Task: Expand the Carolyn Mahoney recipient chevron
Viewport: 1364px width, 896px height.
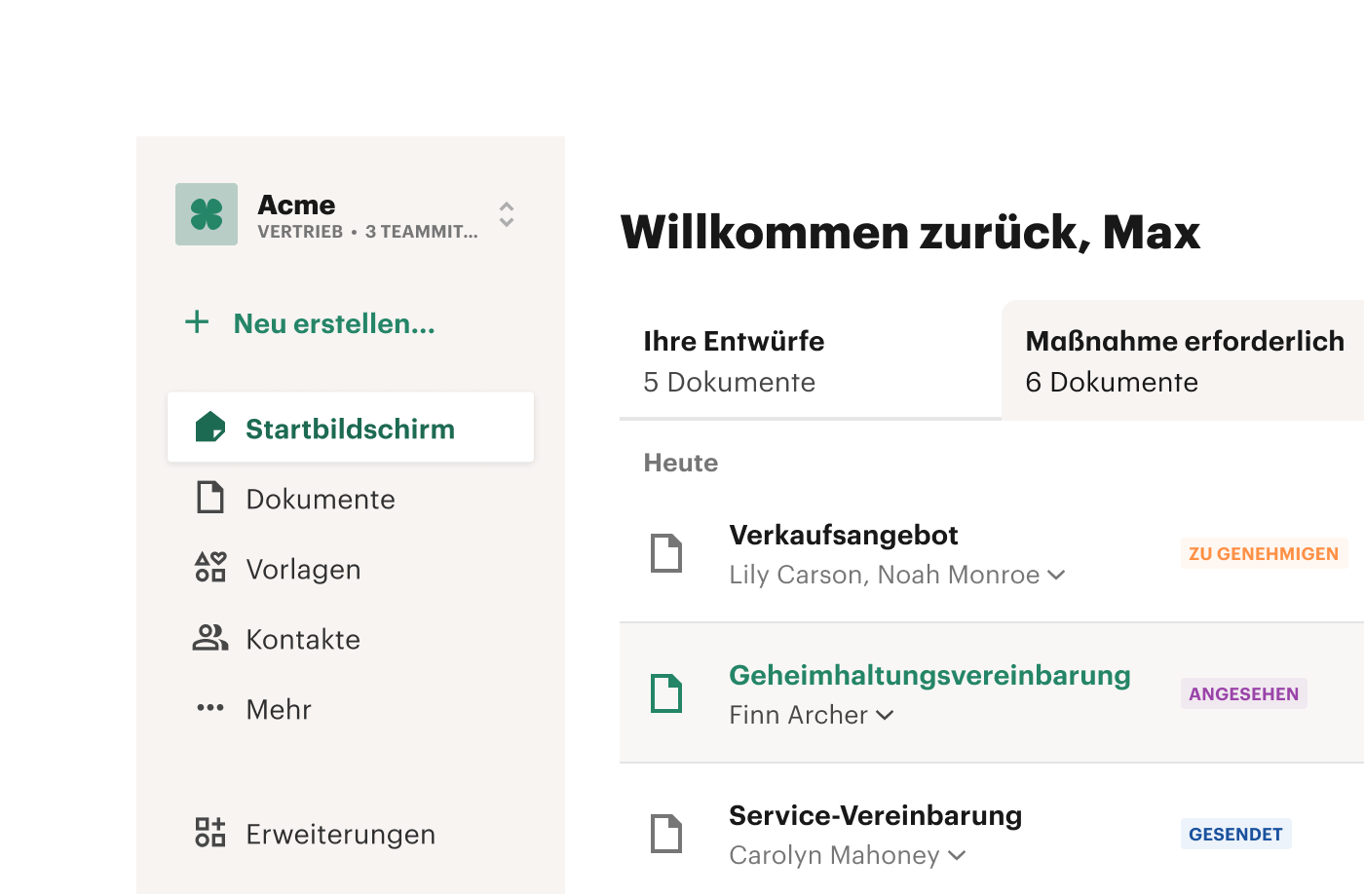Action: (957, 855)
